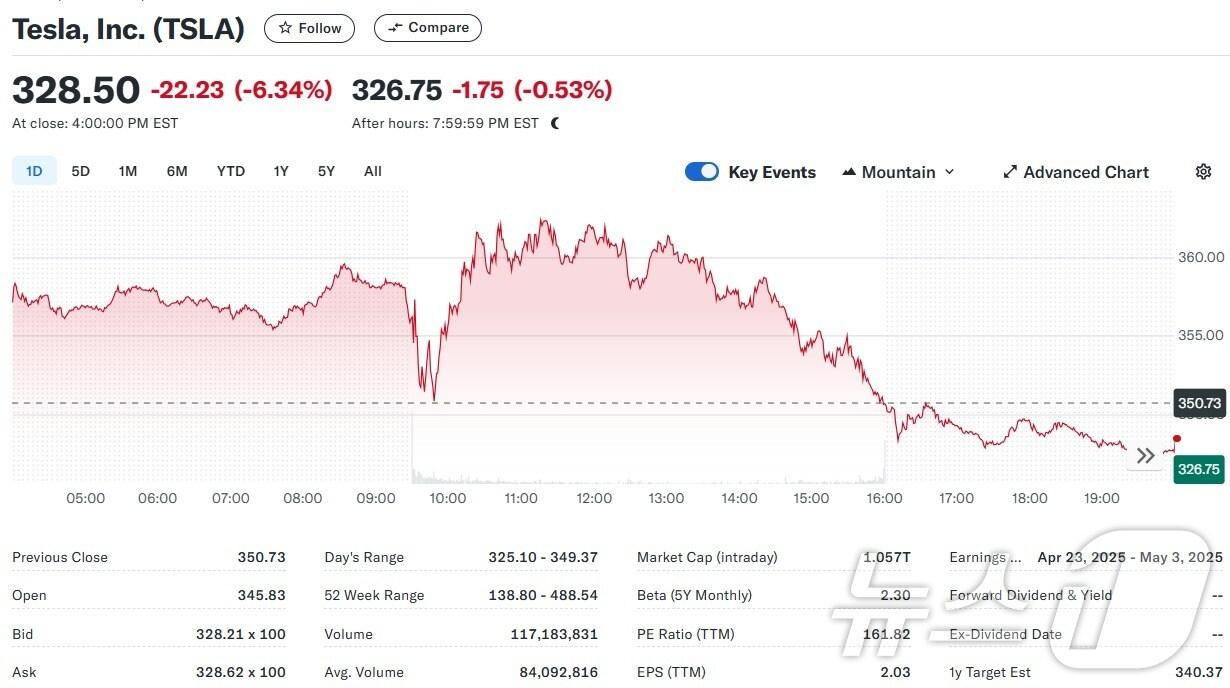1230x688 pixels.
Task: Select the Mountain chart type icon
Action: 848,171
